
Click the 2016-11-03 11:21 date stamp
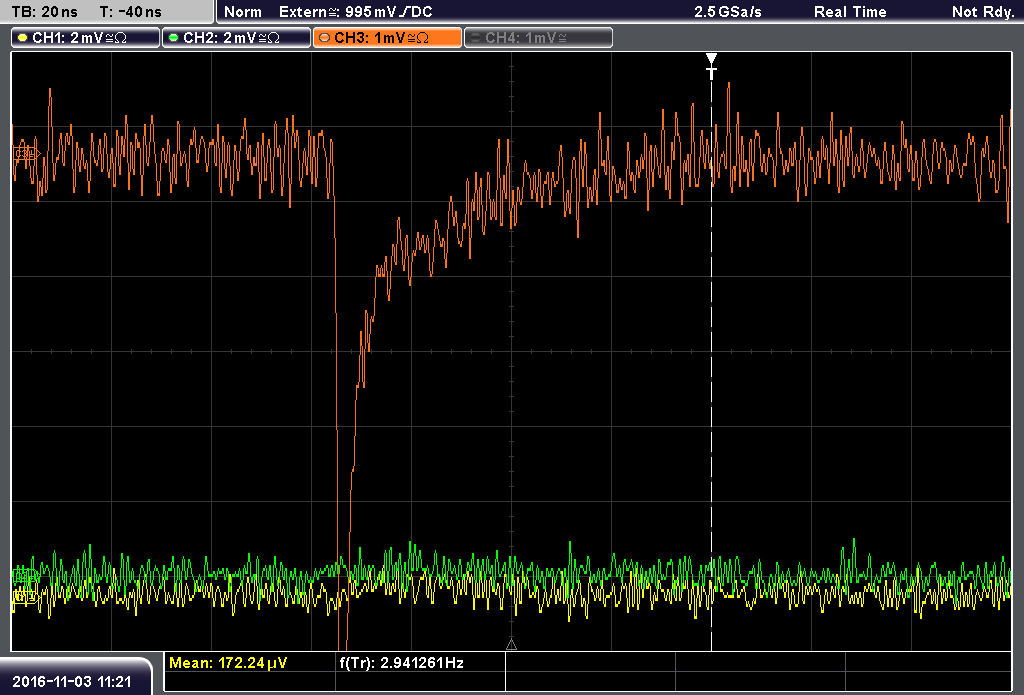[x=72, y=681]
